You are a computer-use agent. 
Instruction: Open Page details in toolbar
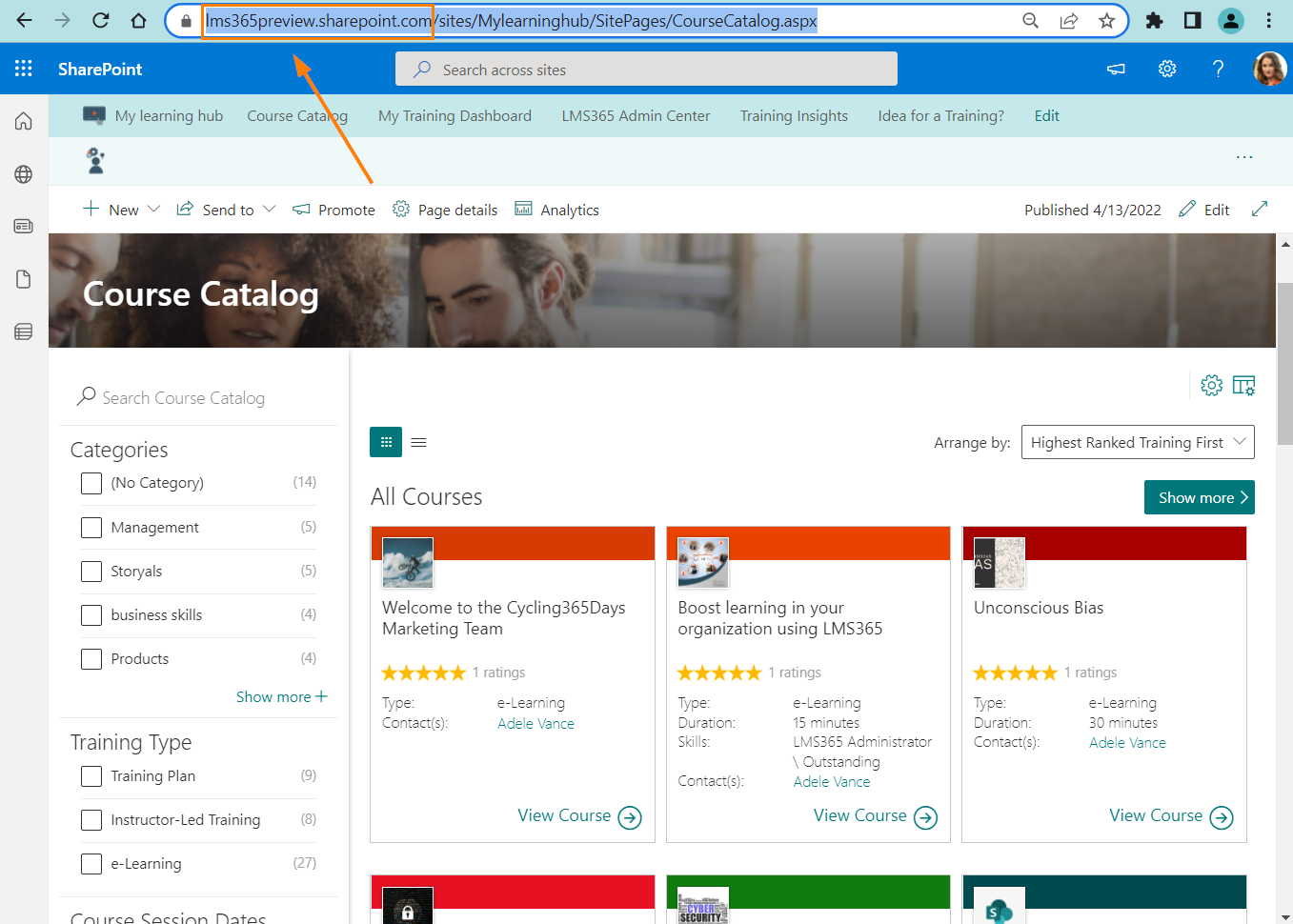click(445, 210)
